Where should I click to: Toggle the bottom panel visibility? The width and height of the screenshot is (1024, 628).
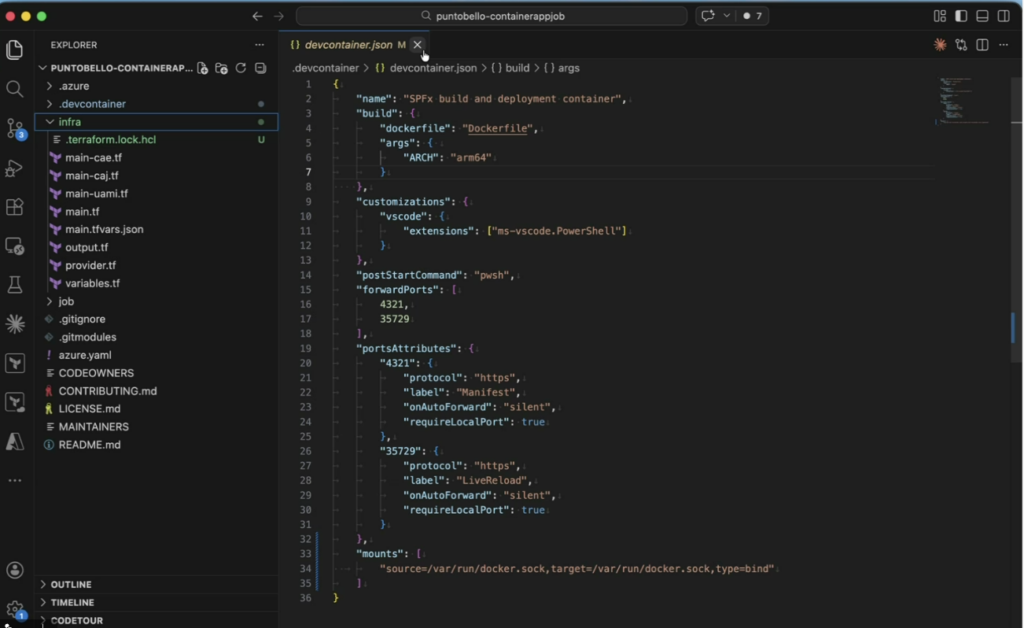[x=982, y=16]
